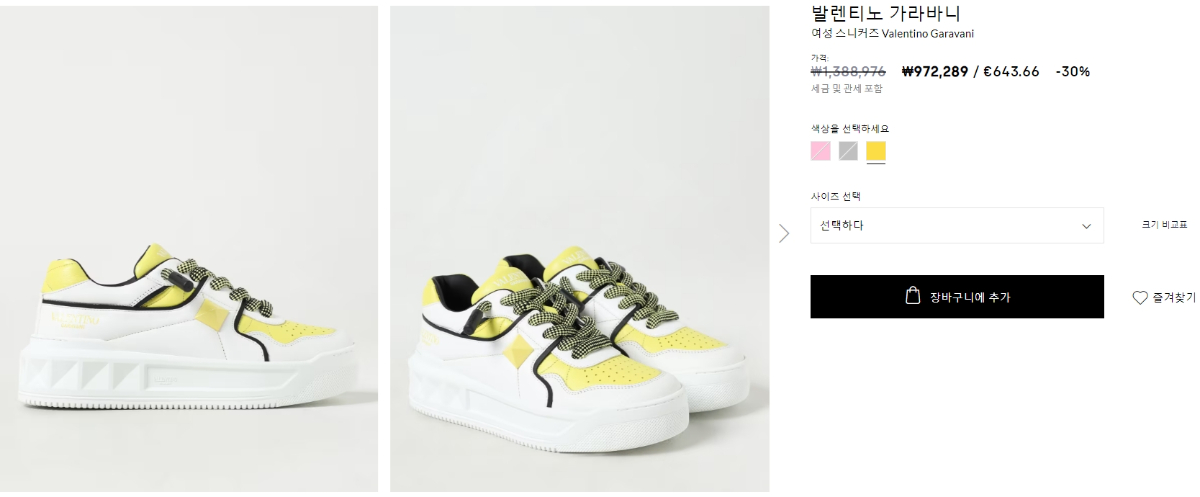Click the shopping bag icon

[912, 296]
